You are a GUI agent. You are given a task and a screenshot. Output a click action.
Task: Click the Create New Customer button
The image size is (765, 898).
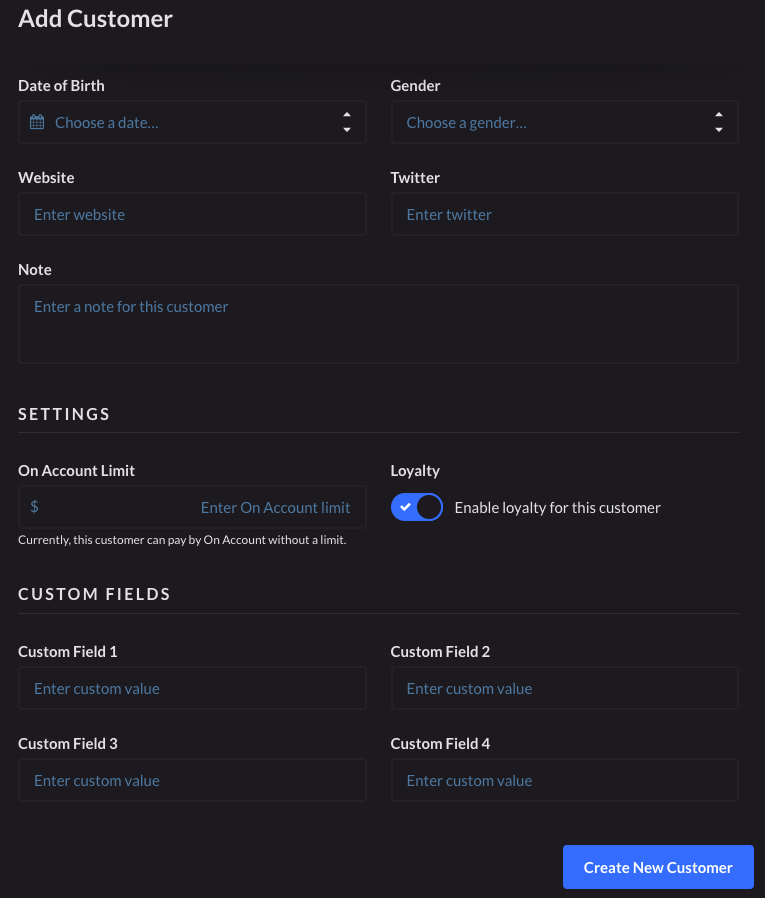(x=658, y=867)
